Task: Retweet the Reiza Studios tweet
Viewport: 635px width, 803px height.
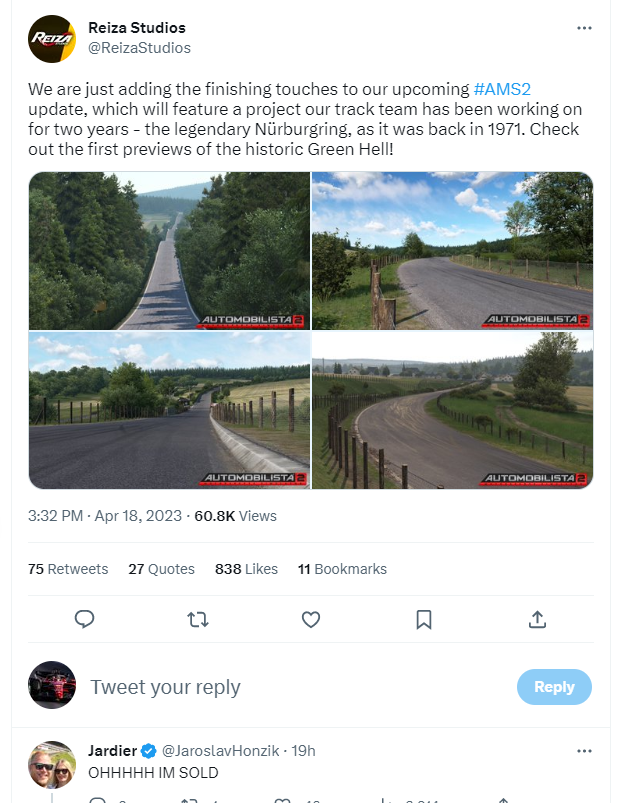Action: click(198, 620)
